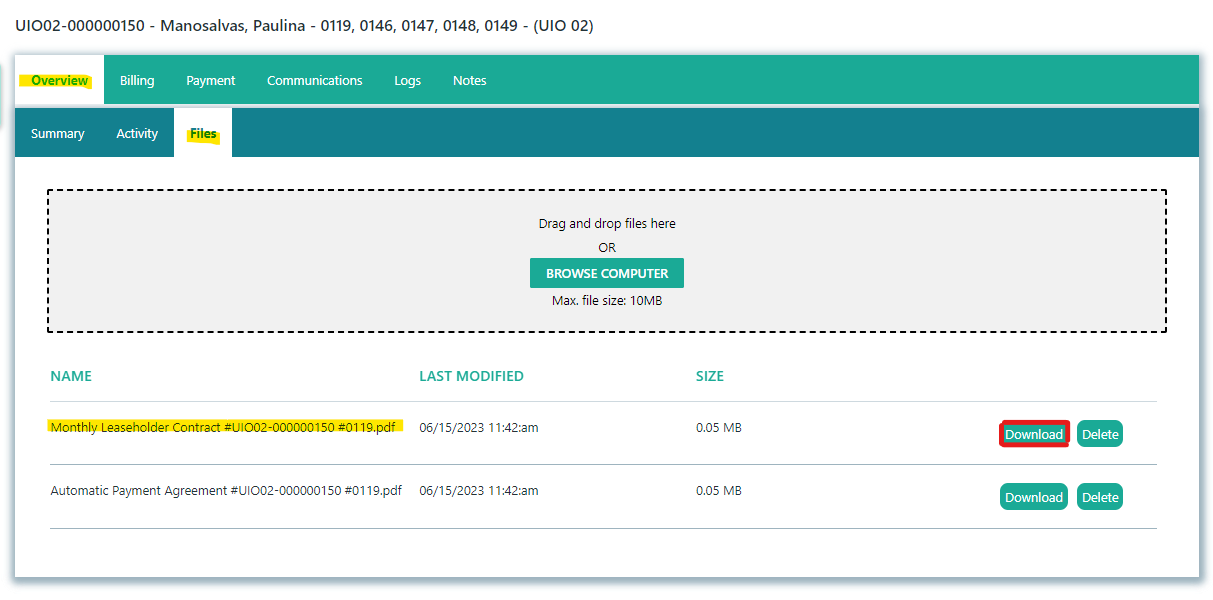This screenshot has width=1213, height=600.
Task: Sort files by the Name column header
Action: (x=71, y=377)
